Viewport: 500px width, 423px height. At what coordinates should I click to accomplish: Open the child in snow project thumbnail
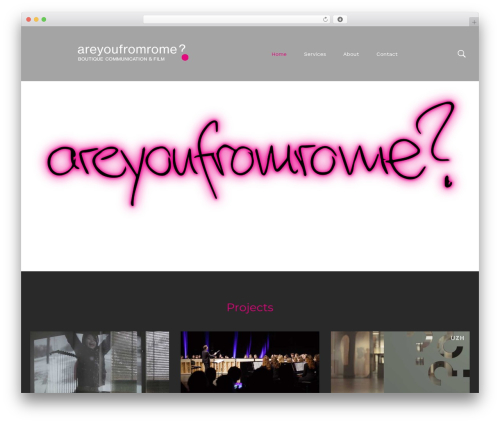point(99,362)
